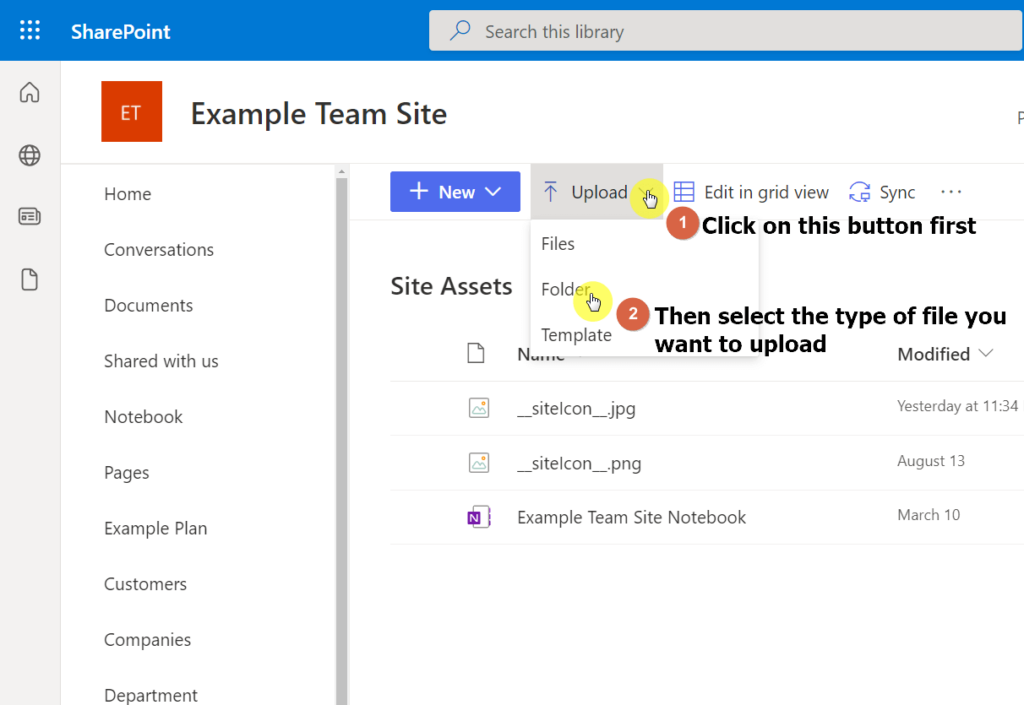Click the Sync icon in the command bar
The height and width of the screenshot is (705, 1024).
click(x=859, y=192)
